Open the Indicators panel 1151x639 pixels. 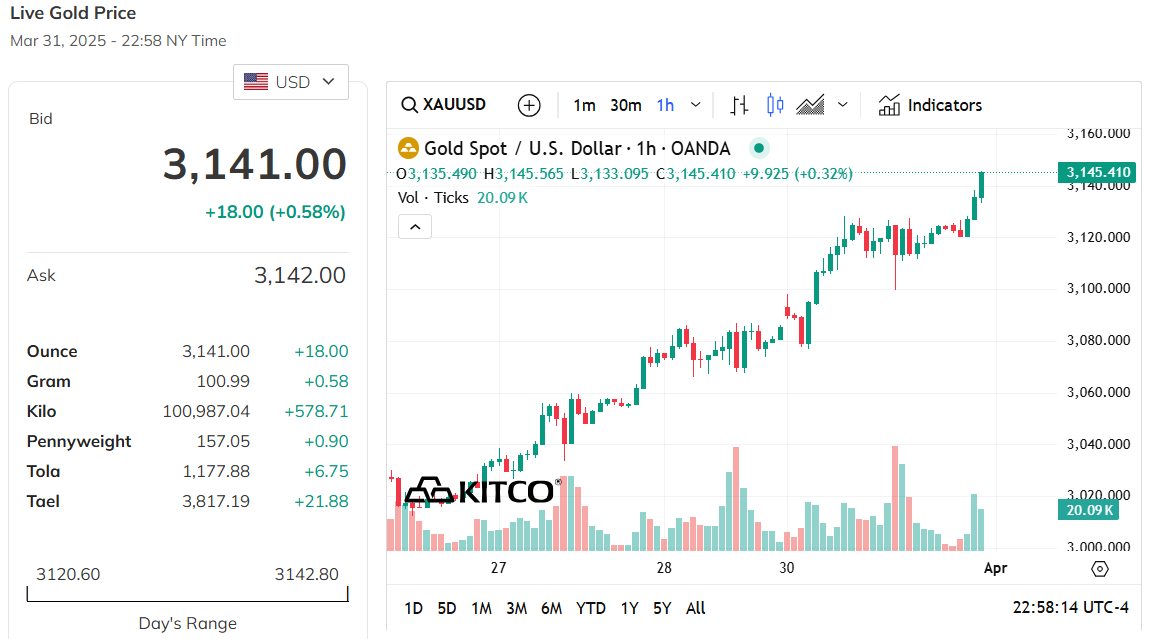point(930,105)
